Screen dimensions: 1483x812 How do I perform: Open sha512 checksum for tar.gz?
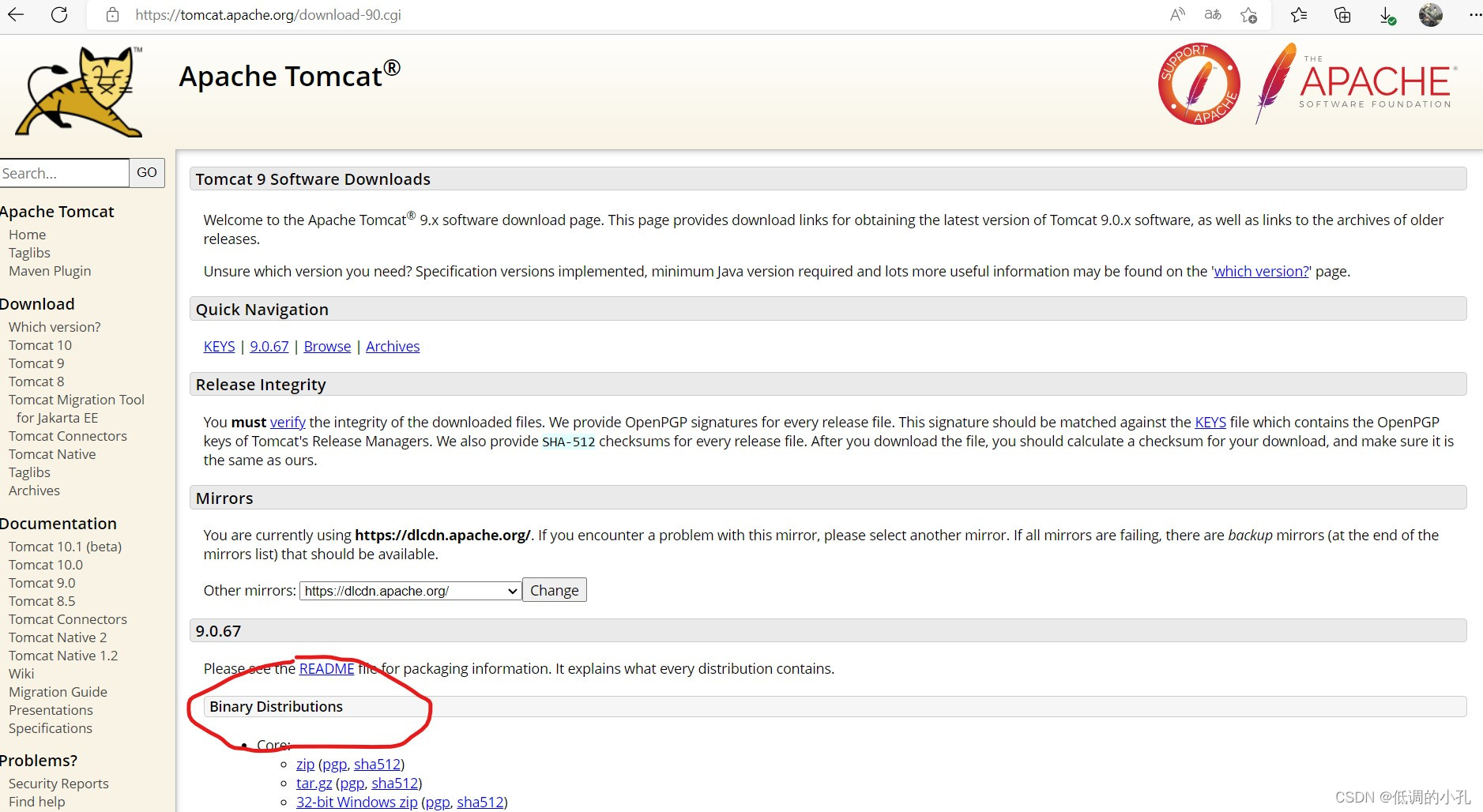tap(394, 783)
